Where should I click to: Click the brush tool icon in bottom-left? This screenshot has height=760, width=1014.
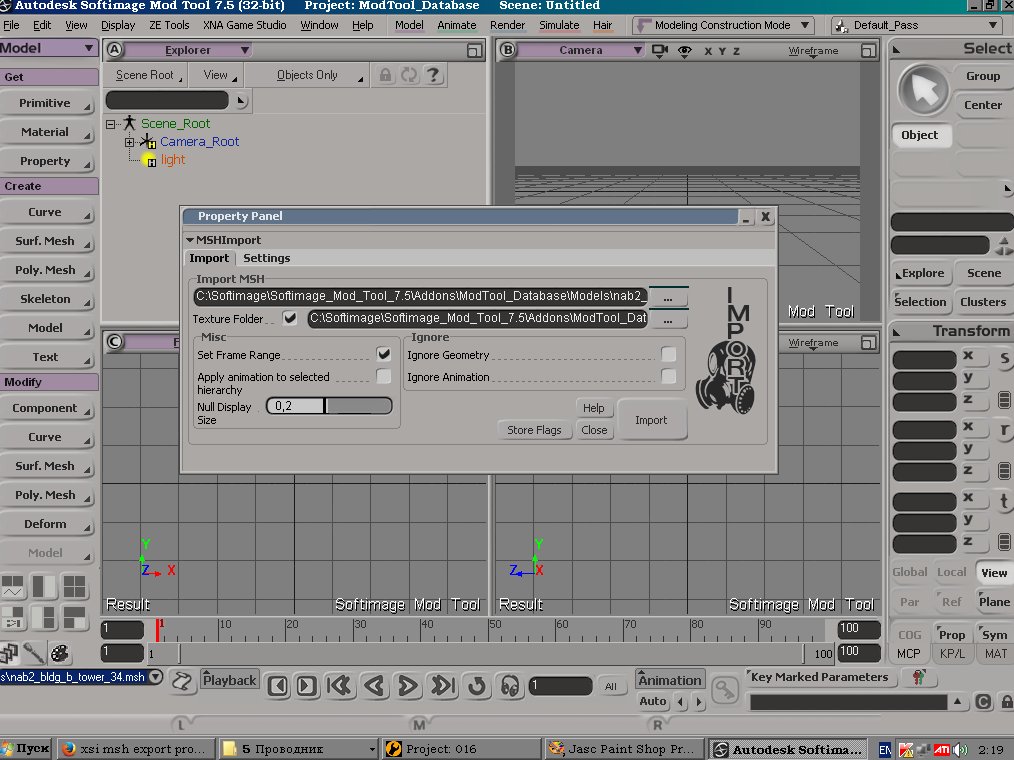coord(34,654)
